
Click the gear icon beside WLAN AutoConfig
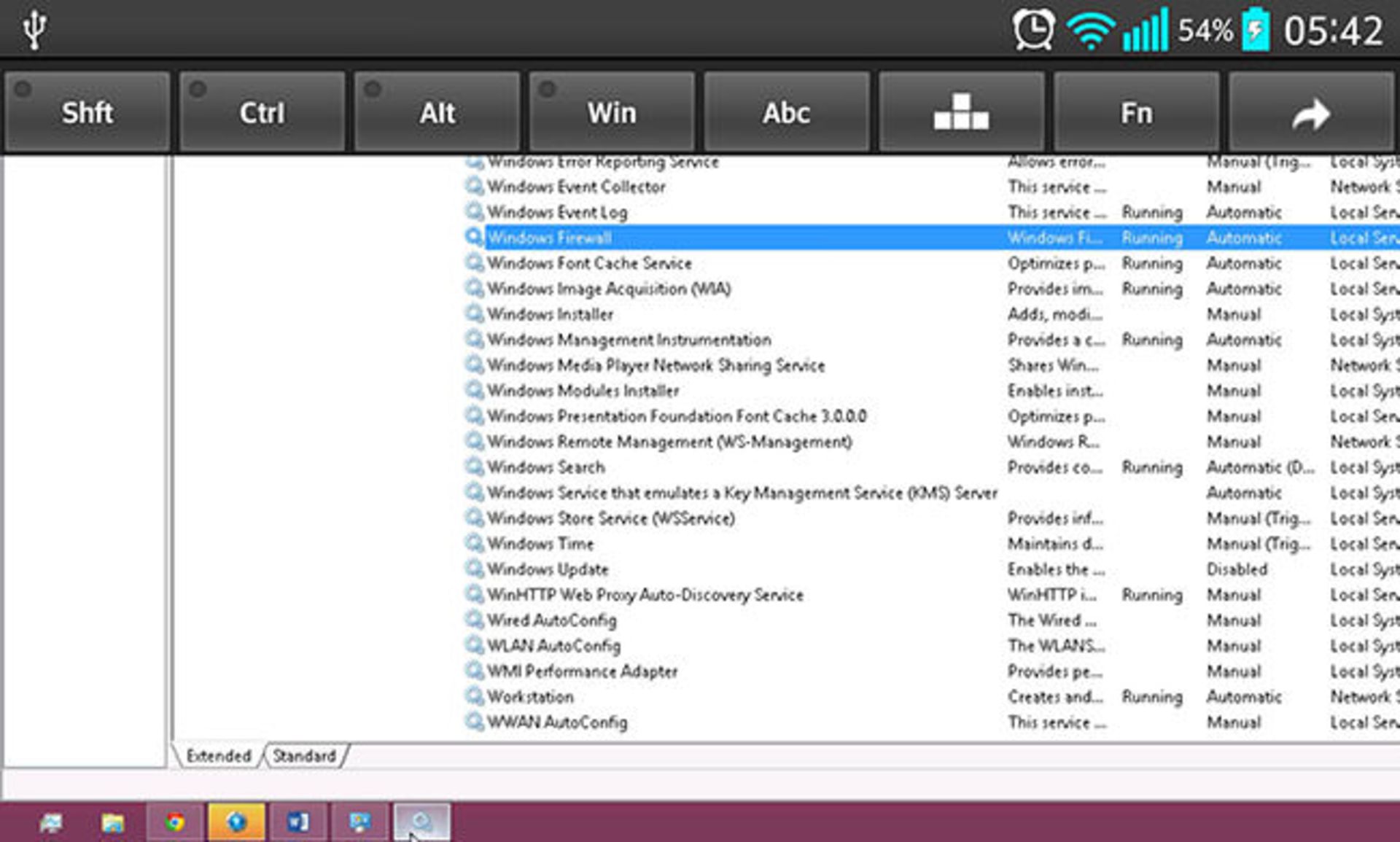tap(475, 646)
